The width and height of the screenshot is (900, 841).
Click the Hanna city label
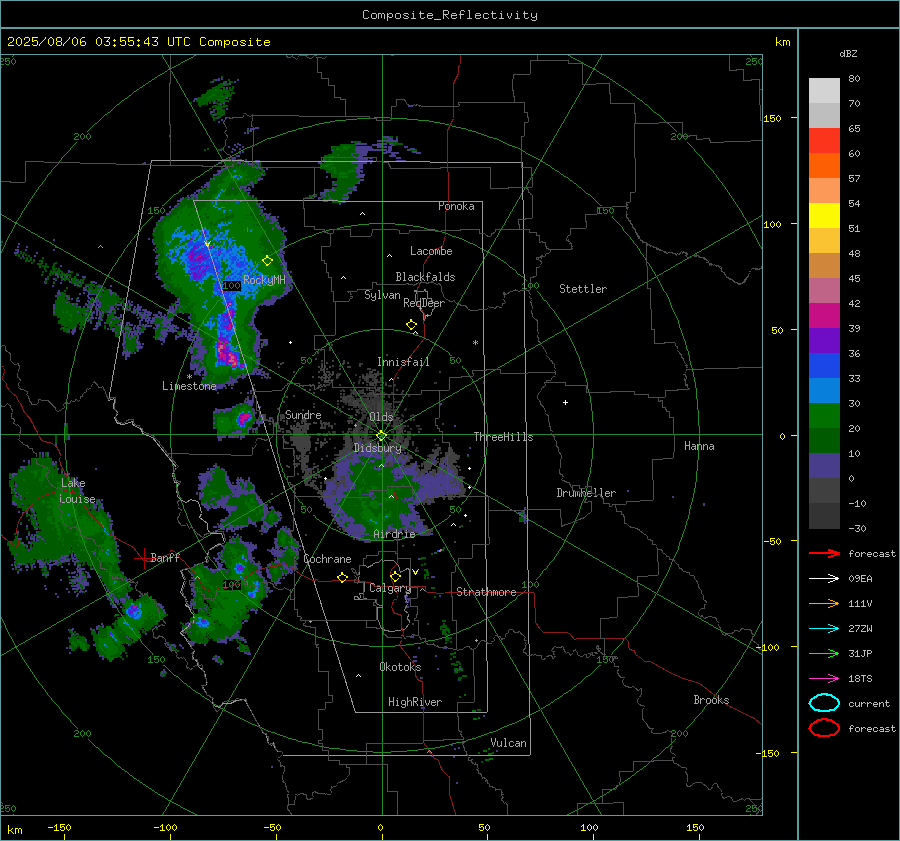(699, 446)
